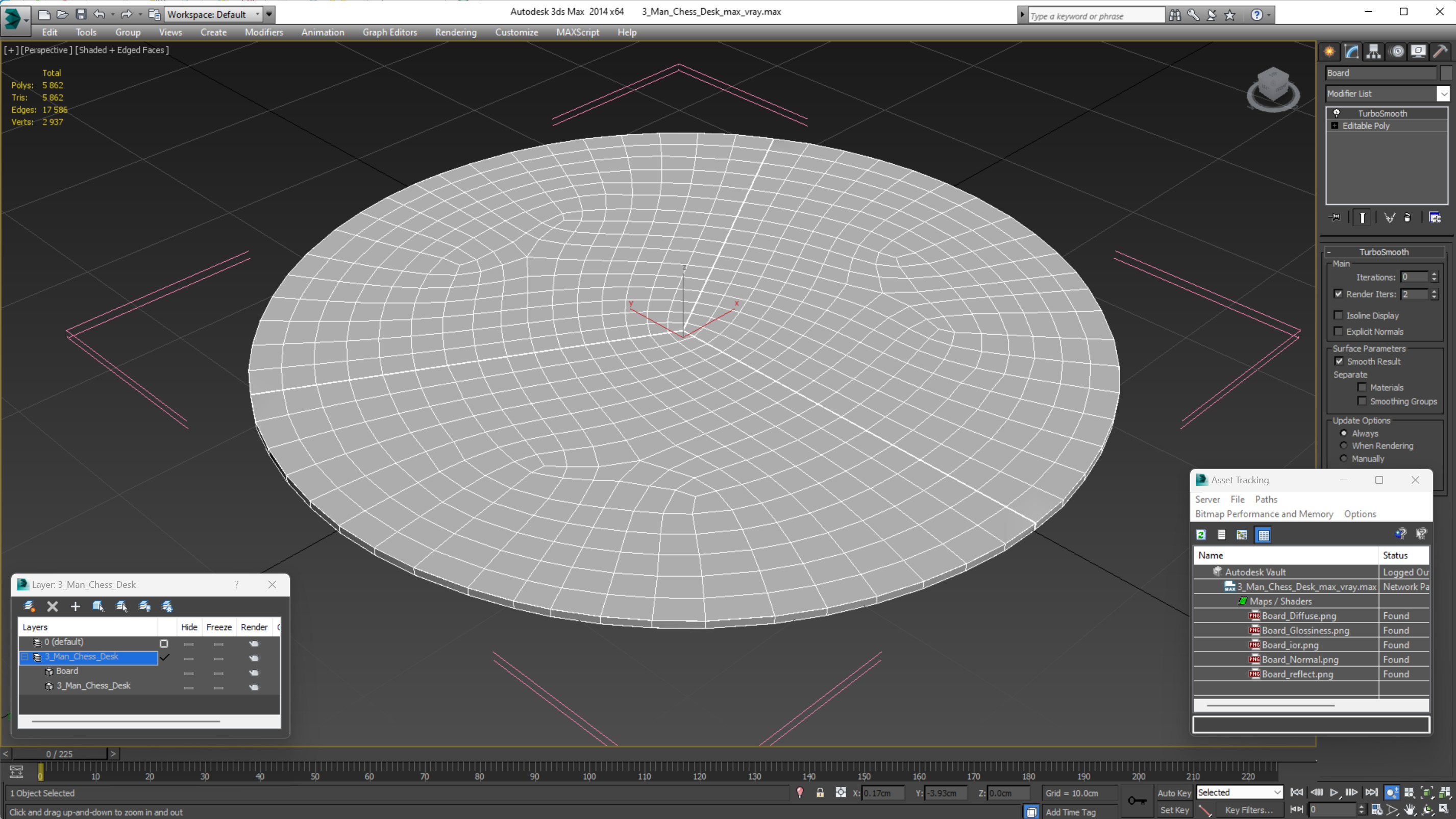Uncheck the Smooth Result checkbox
1456x819 pixels.
pos(1339,361)
